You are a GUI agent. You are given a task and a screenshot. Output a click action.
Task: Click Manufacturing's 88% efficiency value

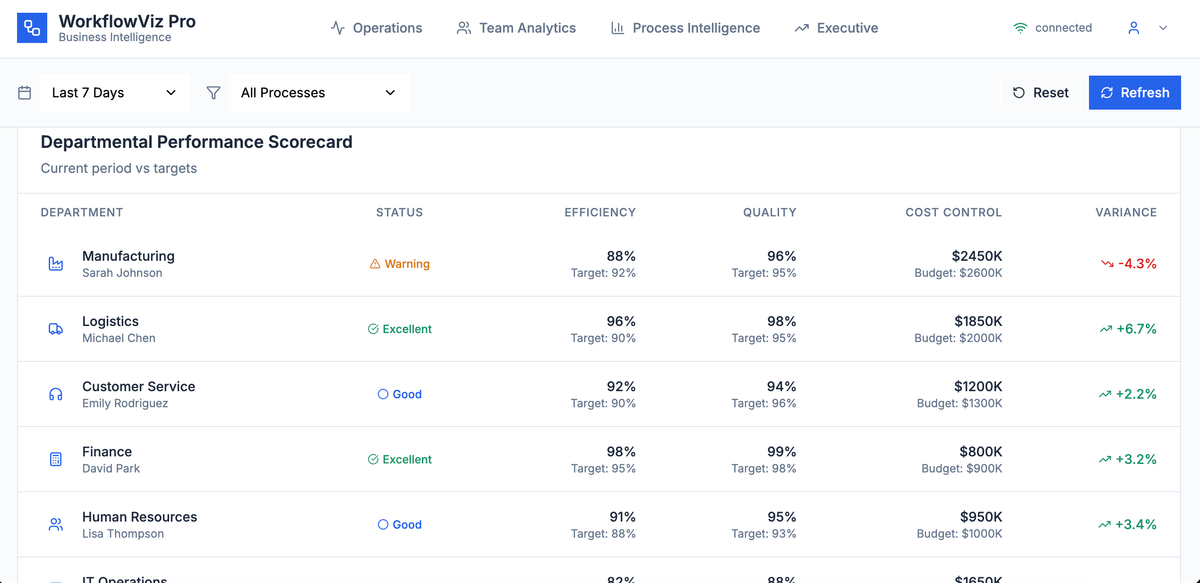click(x=621, y=256)
